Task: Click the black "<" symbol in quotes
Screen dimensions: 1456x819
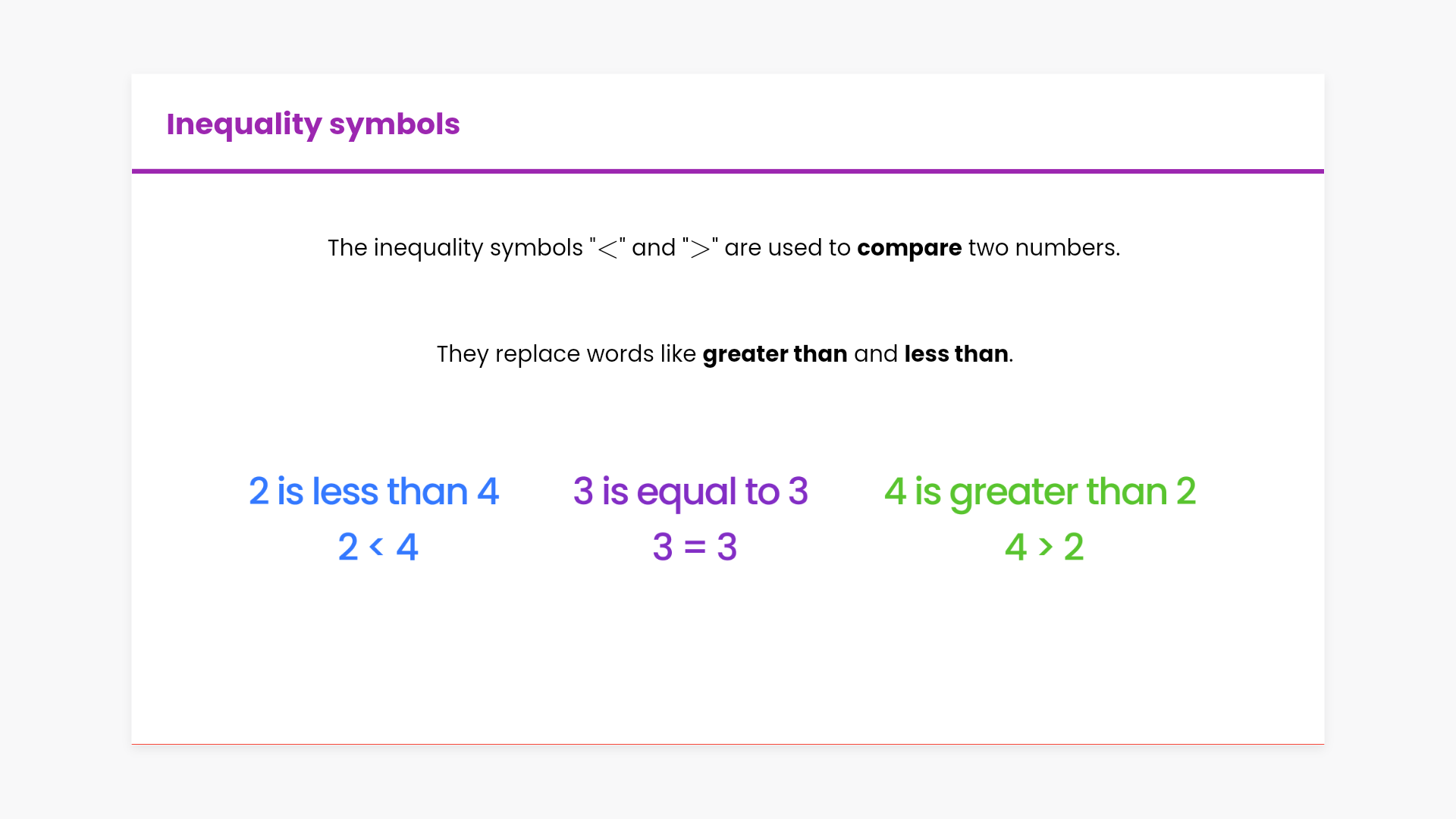Action: (x=607, y=249)
